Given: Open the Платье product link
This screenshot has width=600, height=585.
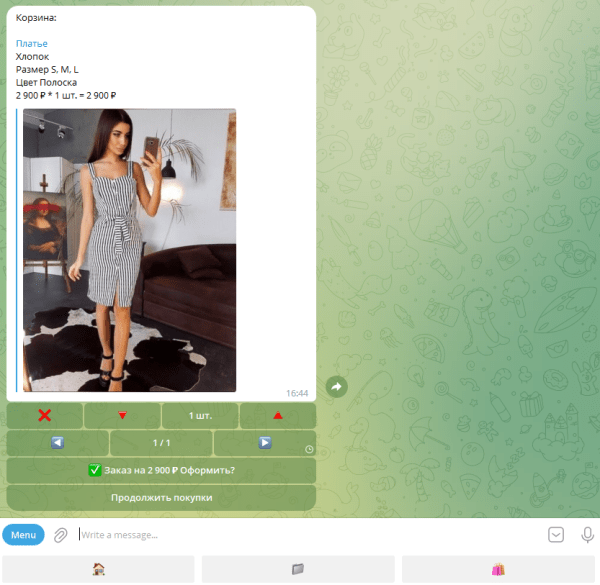Looking at the screenshot, I should [x=31, y=44].
